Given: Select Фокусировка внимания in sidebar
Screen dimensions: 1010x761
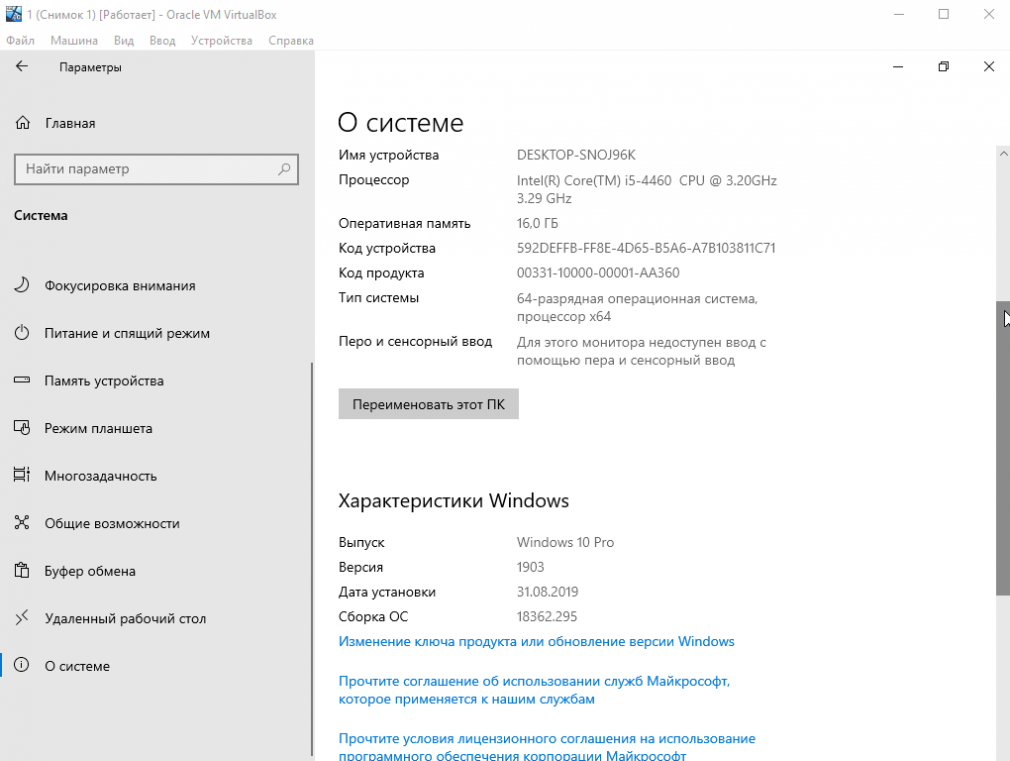Looking at the screenshot, I should coord(120,285).
